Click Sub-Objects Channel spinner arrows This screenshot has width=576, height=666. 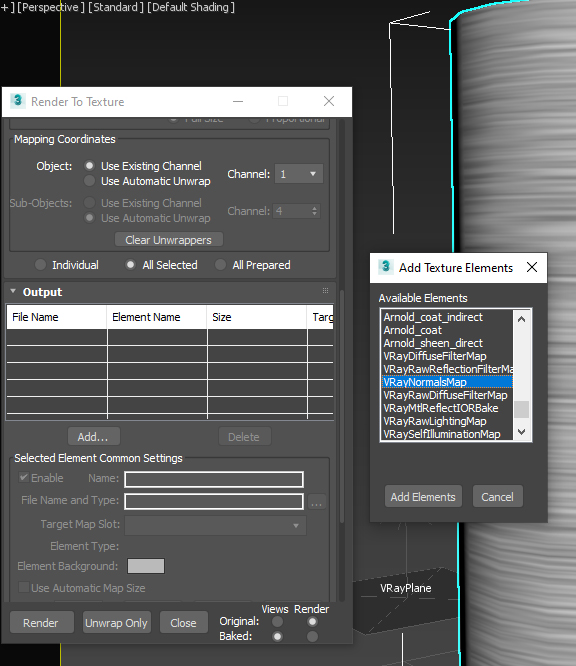(x=314, y=211)
